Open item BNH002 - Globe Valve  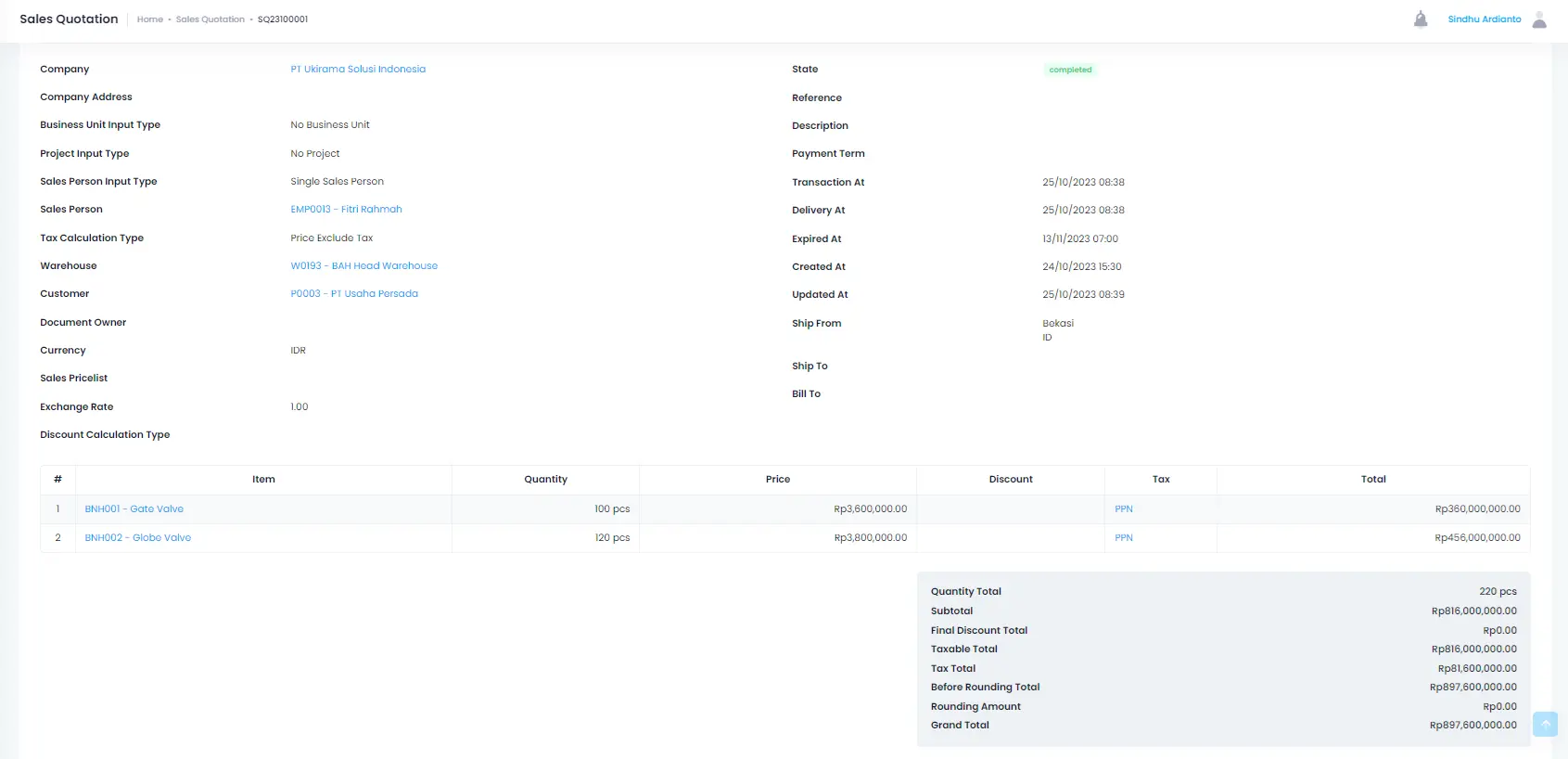pyautogui.click(x=138, y=538)
